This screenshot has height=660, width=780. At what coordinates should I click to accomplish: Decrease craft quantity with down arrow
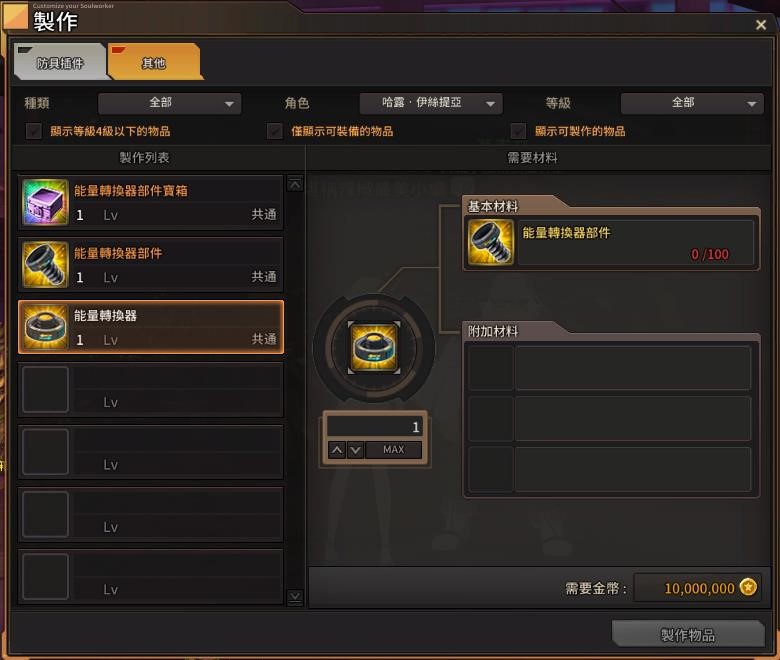click(355, 450)
